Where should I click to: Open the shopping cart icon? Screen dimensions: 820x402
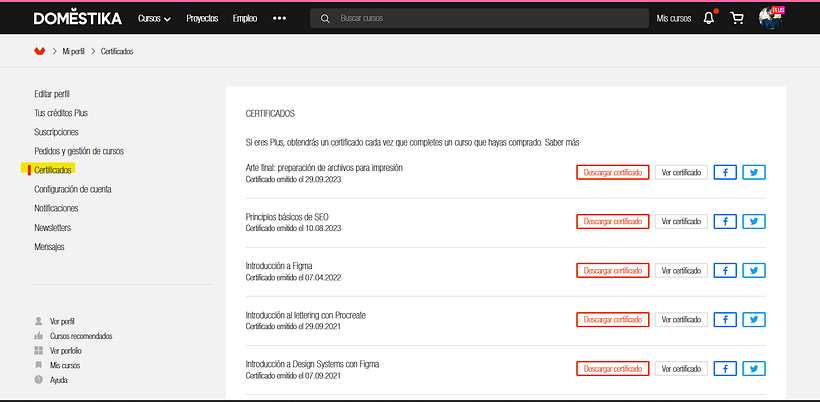coord(737,18)
